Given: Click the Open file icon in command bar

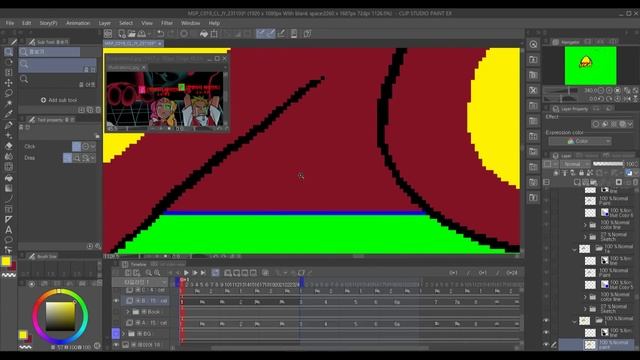Looking at the screenshot, I should 131,33.
